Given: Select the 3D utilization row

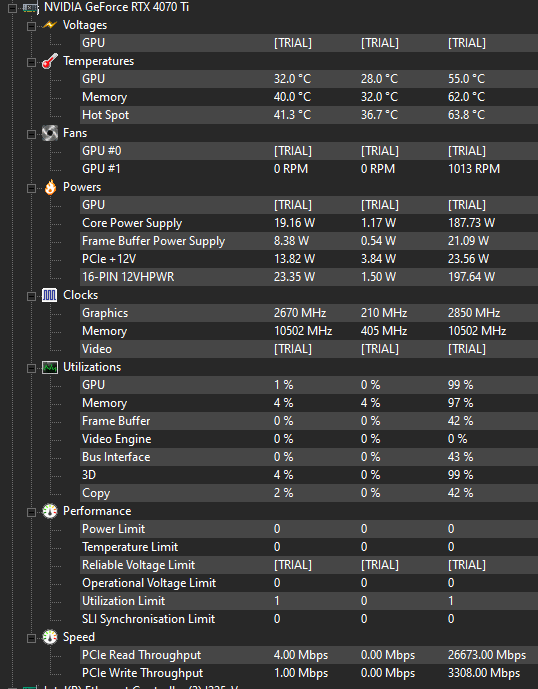Looking at the screenshot, I should tap(309, 475).
